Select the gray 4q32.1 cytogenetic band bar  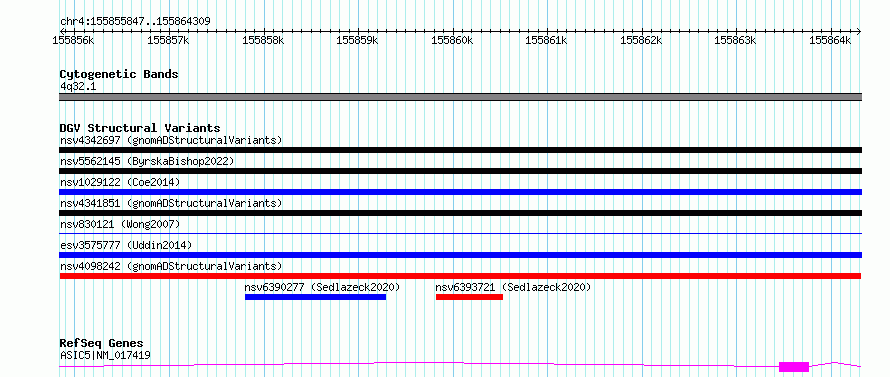point(460,97)
